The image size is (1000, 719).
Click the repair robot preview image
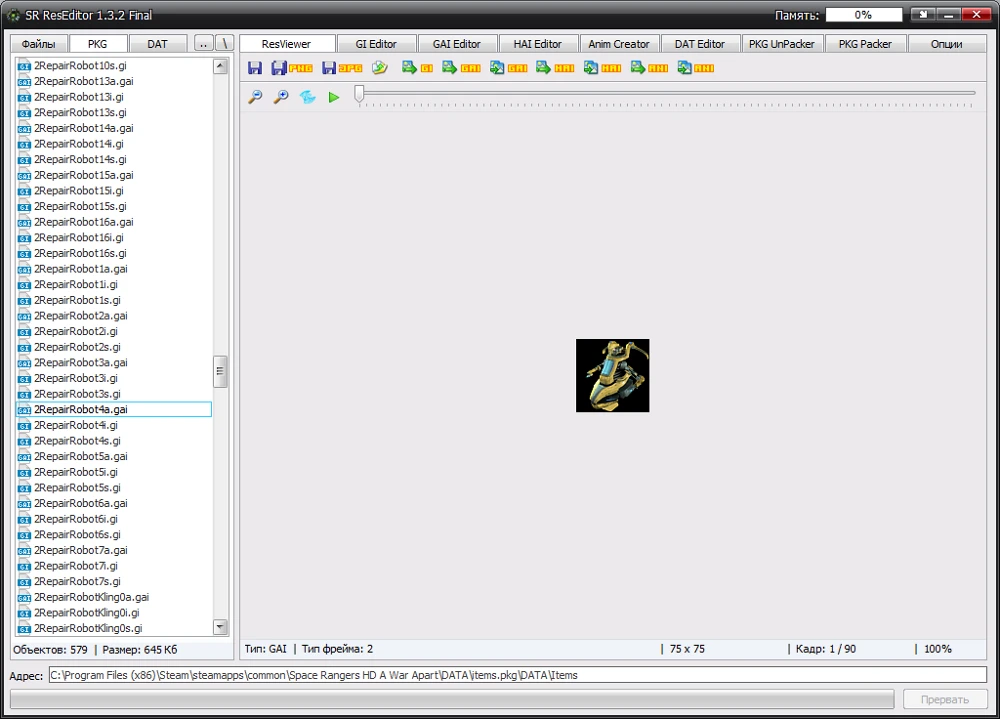click(612, 375)
